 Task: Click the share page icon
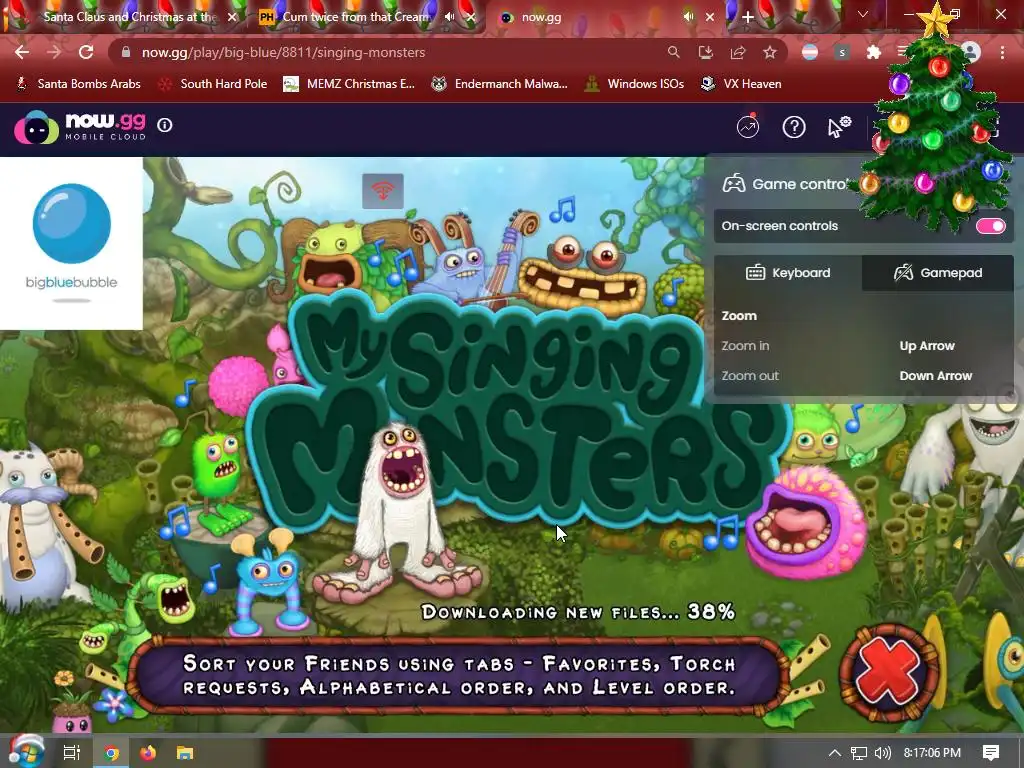click(738, 52)
